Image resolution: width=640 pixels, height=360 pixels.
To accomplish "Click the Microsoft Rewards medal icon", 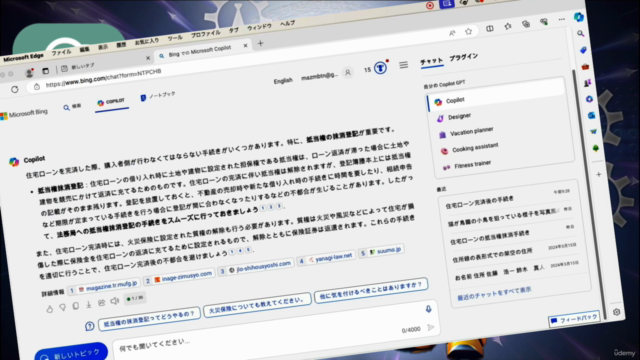I will [380, 68].
